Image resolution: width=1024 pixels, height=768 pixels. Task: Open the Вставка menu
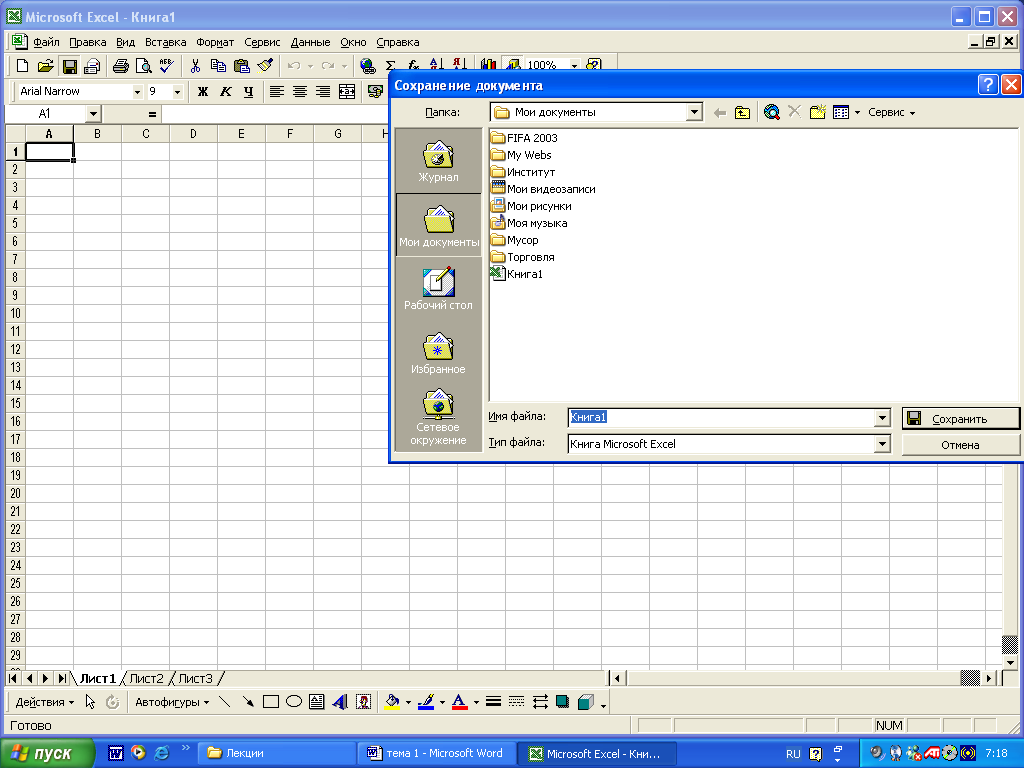click(x=165, y=42)
